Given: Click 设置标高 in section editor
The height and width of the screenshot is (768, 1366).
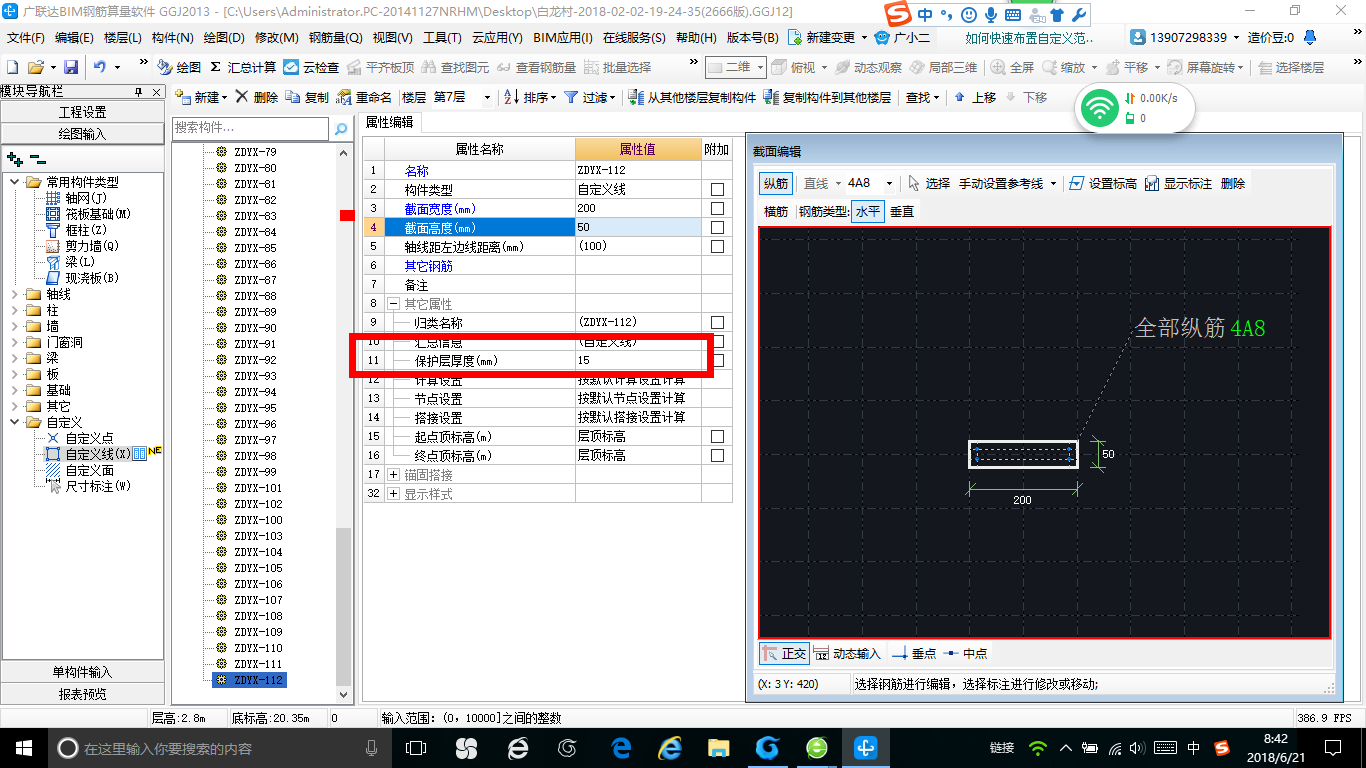Looking at the screenshot, I should coord(1102,183).
